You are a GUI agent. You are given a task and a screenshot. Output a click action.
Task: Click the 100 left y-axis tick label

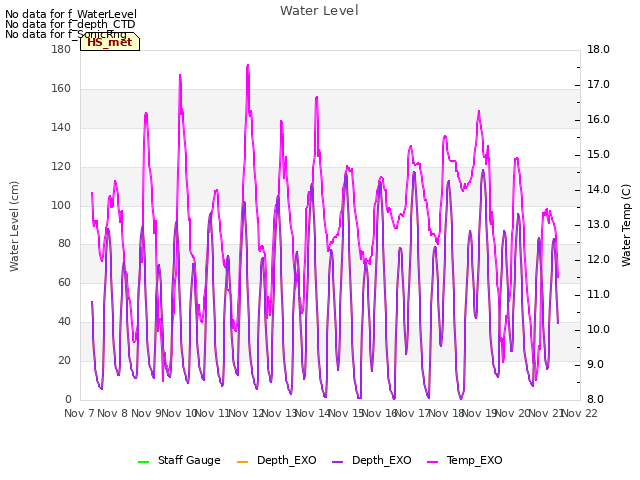point(61,205)
